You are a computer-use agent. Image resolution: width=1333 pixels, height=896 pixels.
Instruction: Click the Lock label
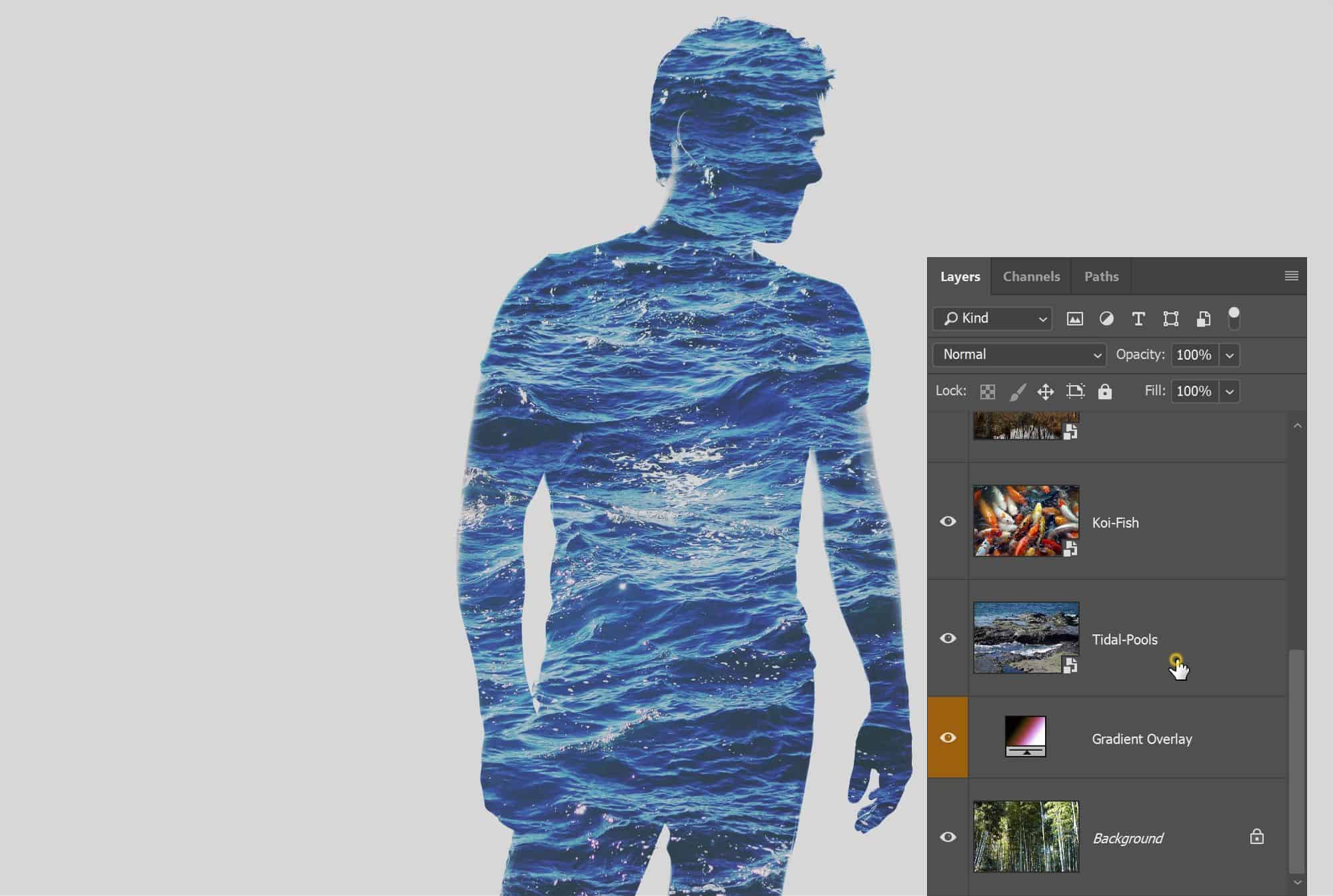click(951, 391)
